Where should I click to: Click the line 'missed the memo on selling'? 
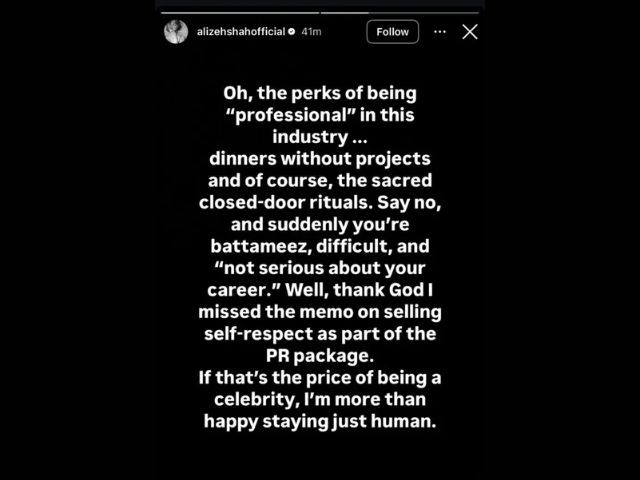[x=320, y=312]
